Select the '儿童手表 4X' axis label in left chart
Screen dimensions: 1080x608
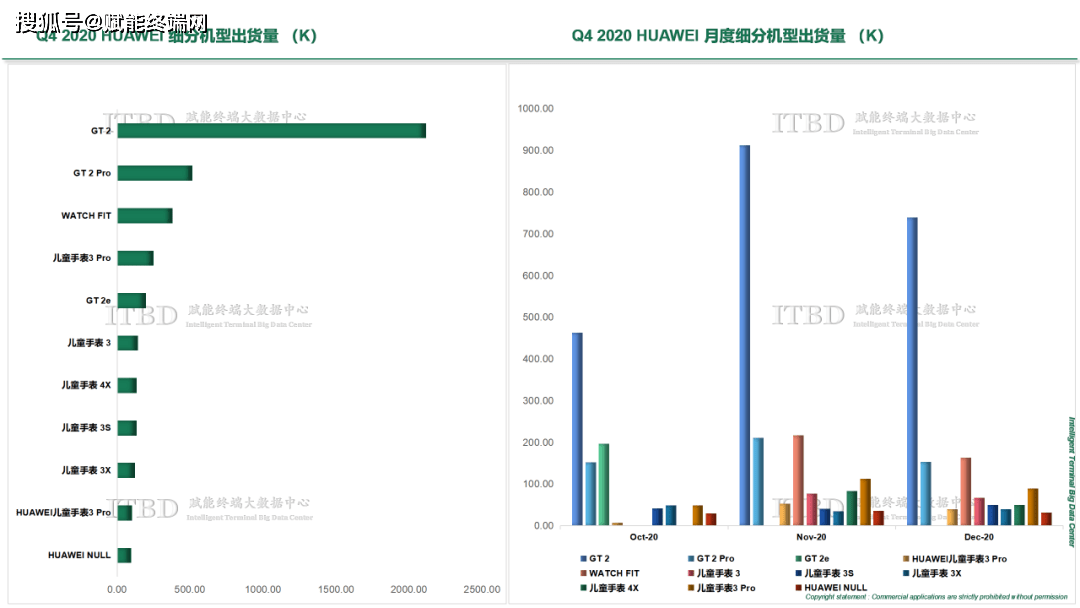pyautogui.click(x=86, y=386)
